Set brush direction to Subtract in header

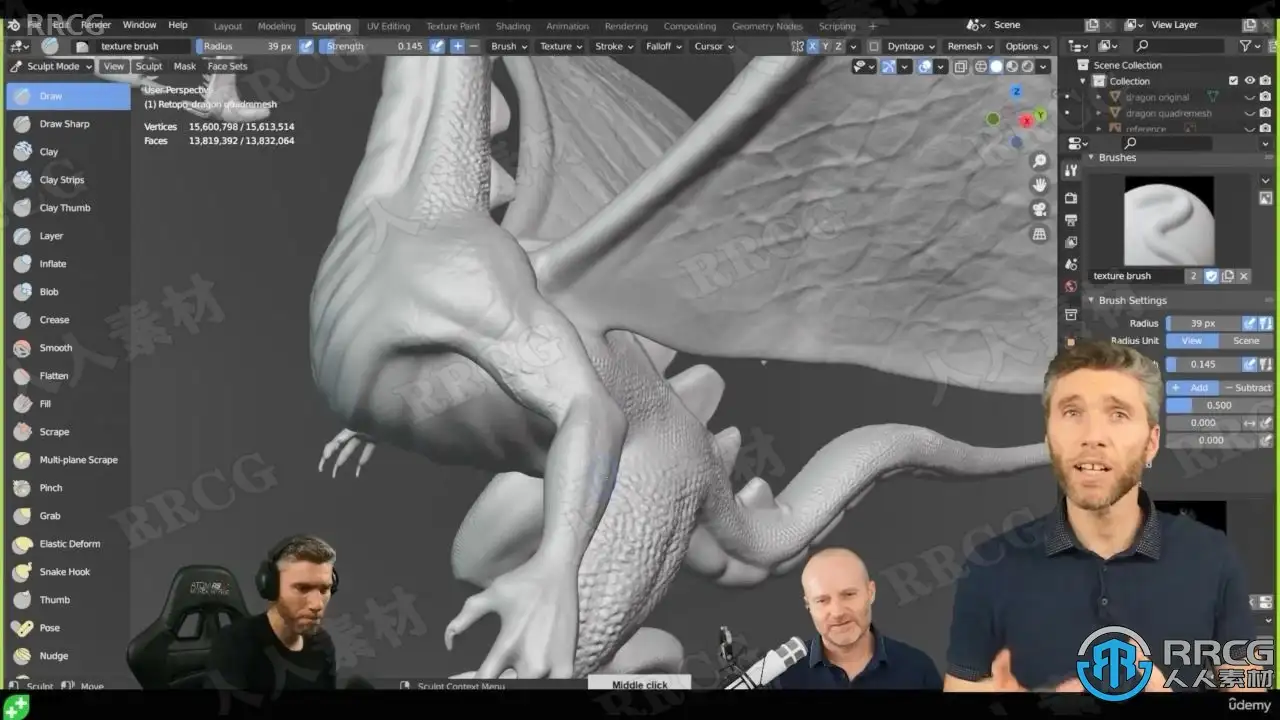tap(473, 46)
